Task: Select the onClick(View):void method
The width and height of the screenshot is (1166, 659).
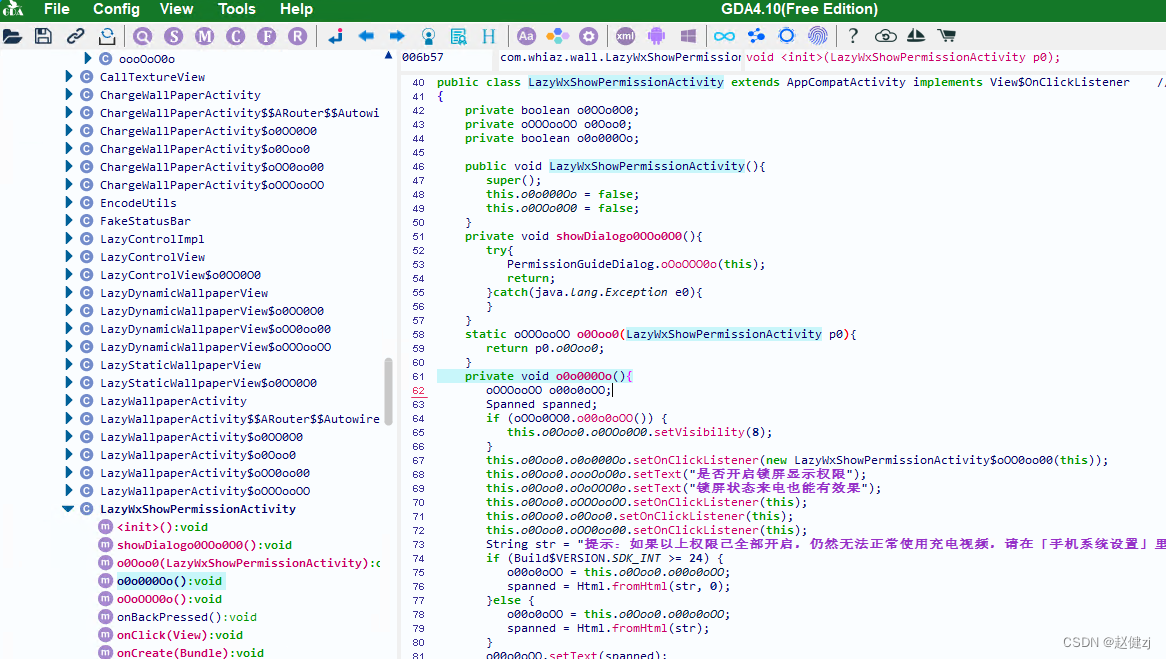Action: (x=180, y=634)
